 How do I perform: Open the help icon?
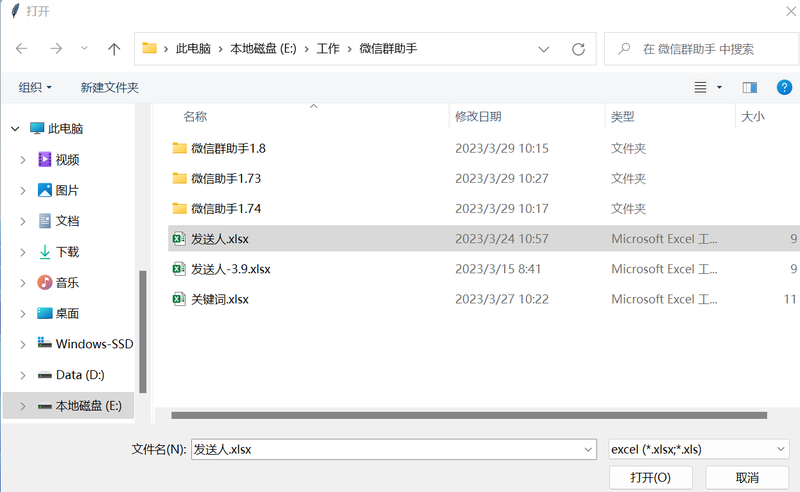[784, 87]
